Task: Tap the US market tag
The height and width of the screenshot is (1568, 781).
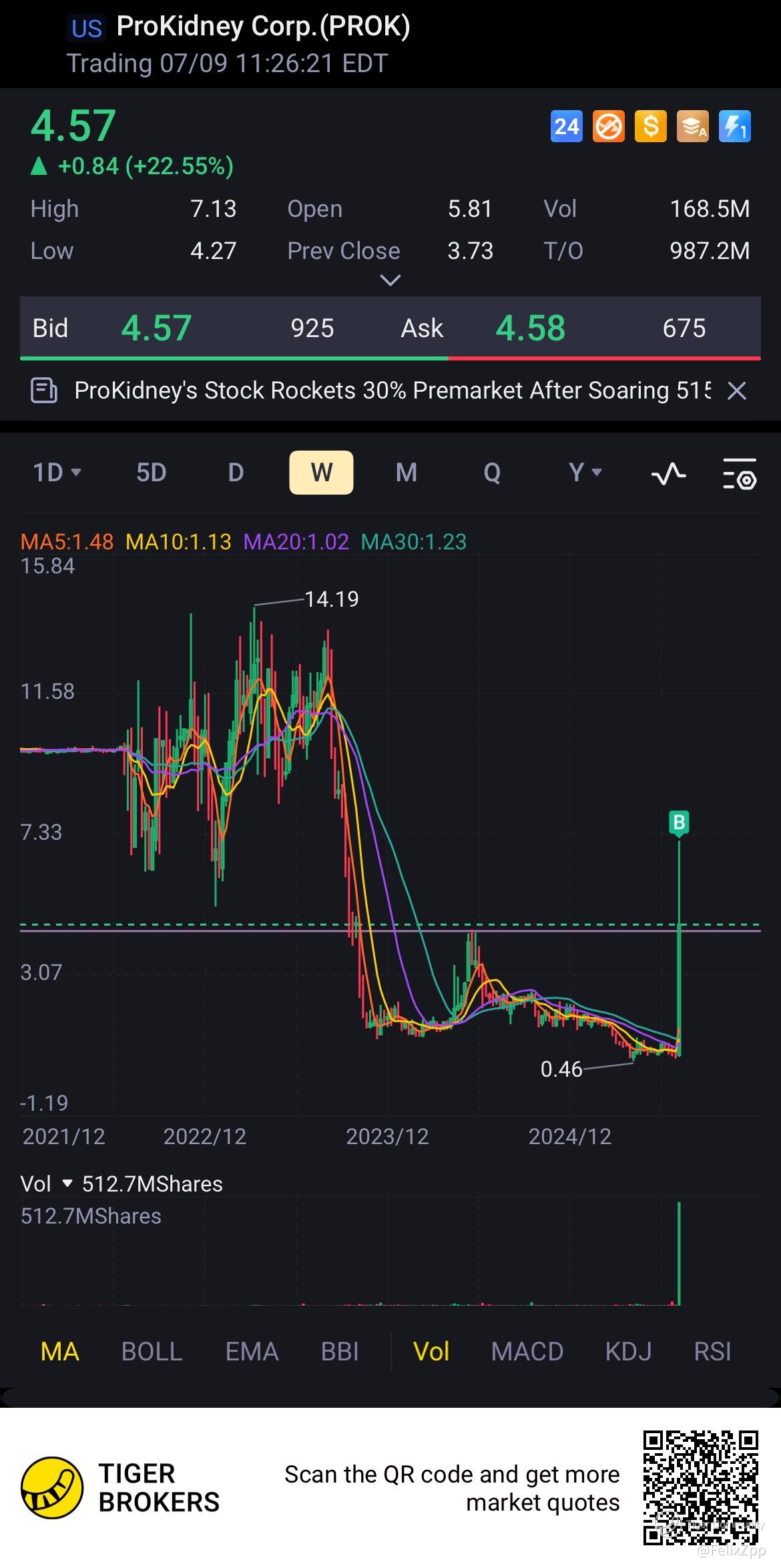Action: (87, 28)
